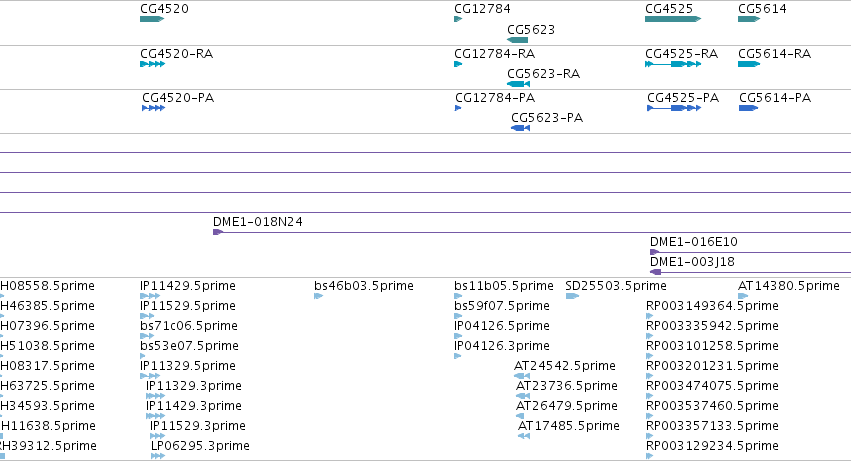Open the IP04126.3prime EST label
The image size is (851, 461).
502,345
